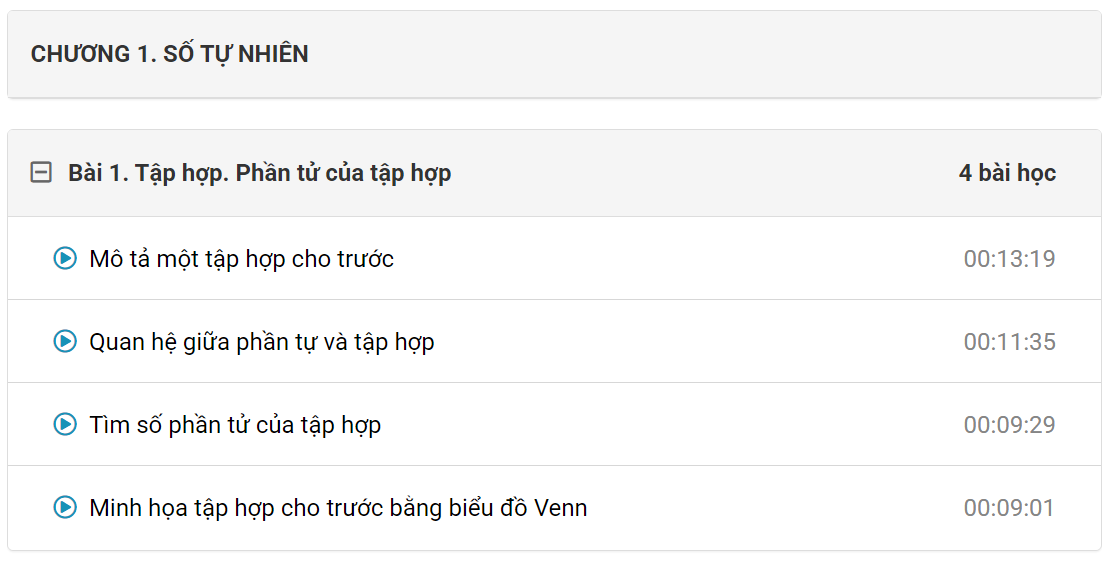The height and width of the screenshot is (563, 1112).
Task: Collapse the Bài 1 section with the minus icon
Action: pos(41,173)
